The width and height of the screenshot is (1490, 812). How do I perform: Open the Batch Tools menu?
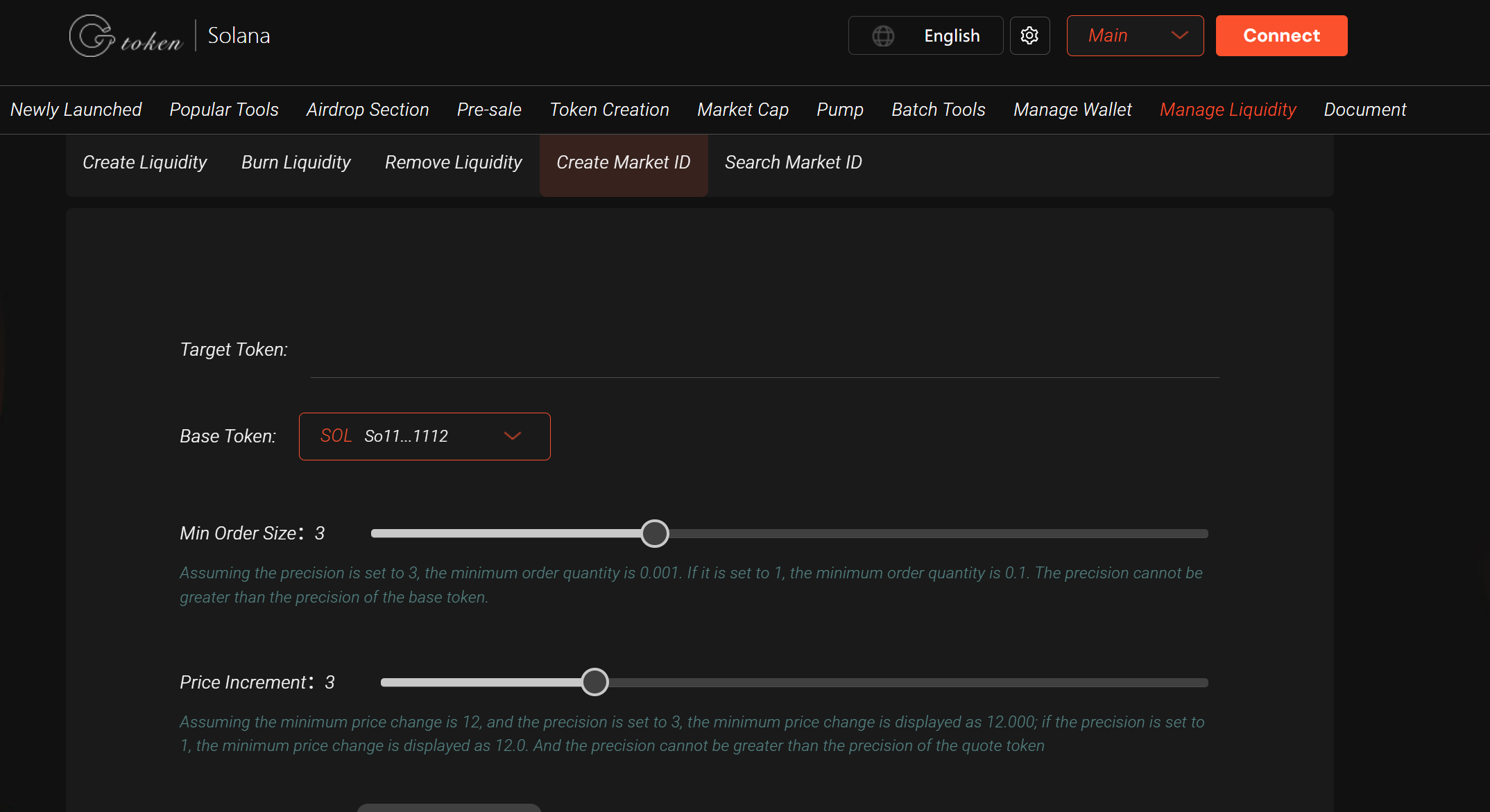(938, 109)
